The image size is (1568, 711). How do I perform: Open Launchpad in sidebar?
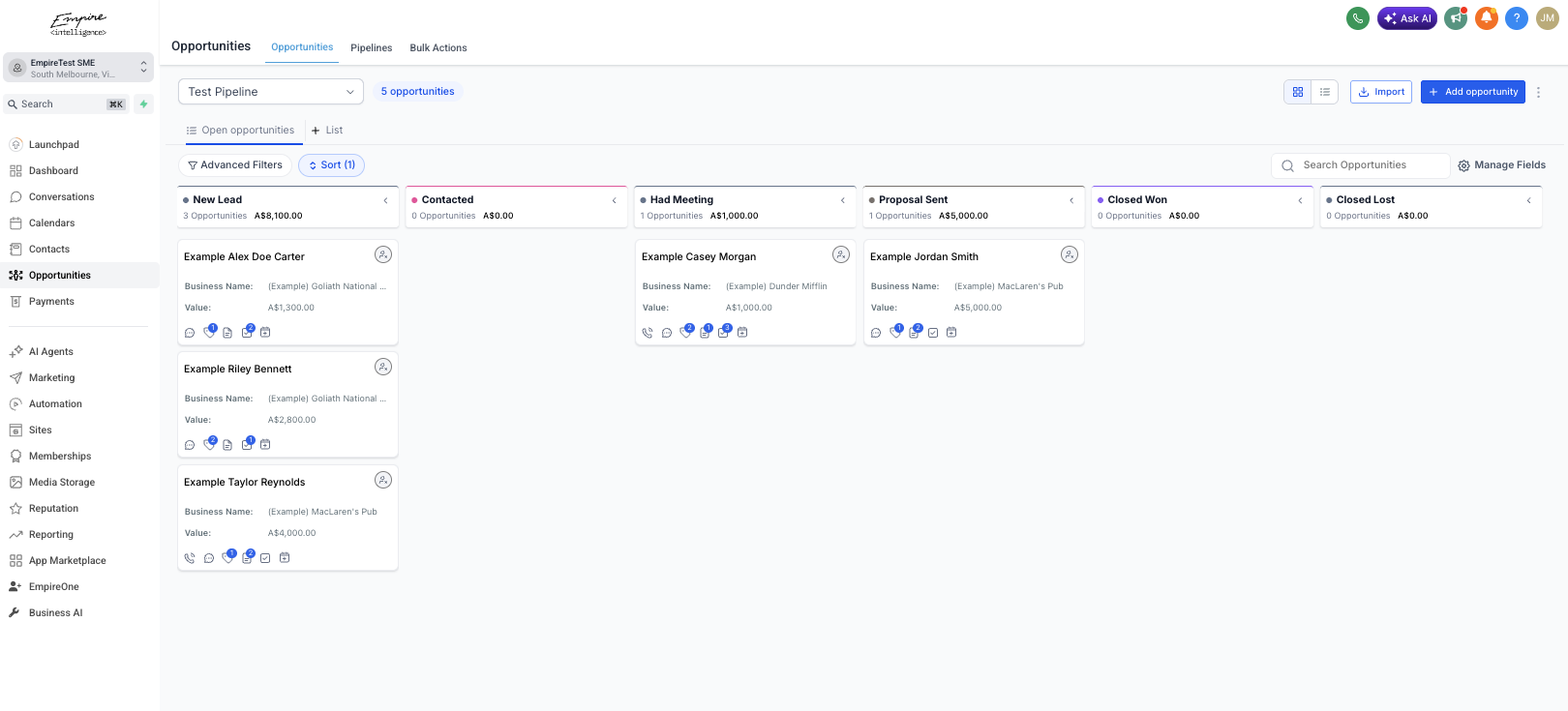pos(54,145)
